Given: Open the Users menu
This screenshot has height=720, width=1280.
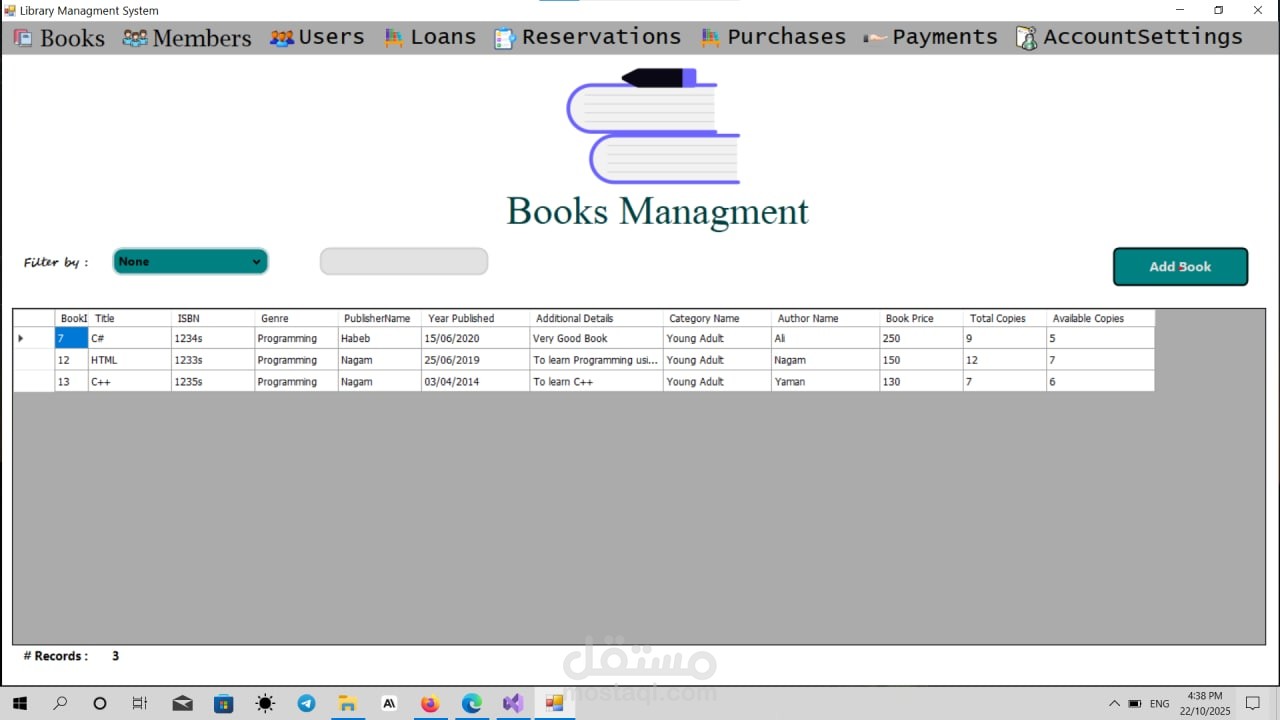Looking at the screenshot, I should pos(317,38).
